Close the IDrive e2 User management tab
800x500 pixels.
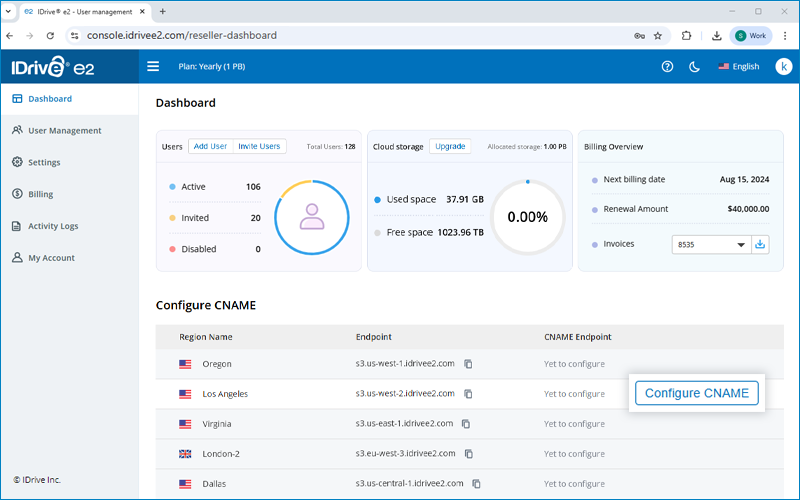point(142,12)
